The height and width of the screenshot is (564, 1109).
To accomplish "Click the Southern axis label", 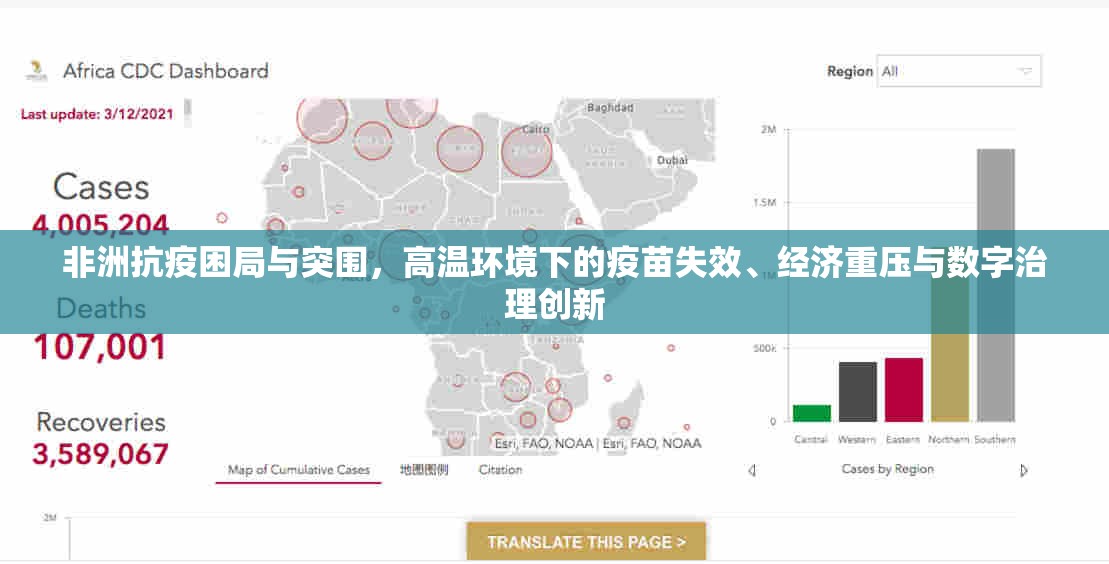I will point(995,439).
